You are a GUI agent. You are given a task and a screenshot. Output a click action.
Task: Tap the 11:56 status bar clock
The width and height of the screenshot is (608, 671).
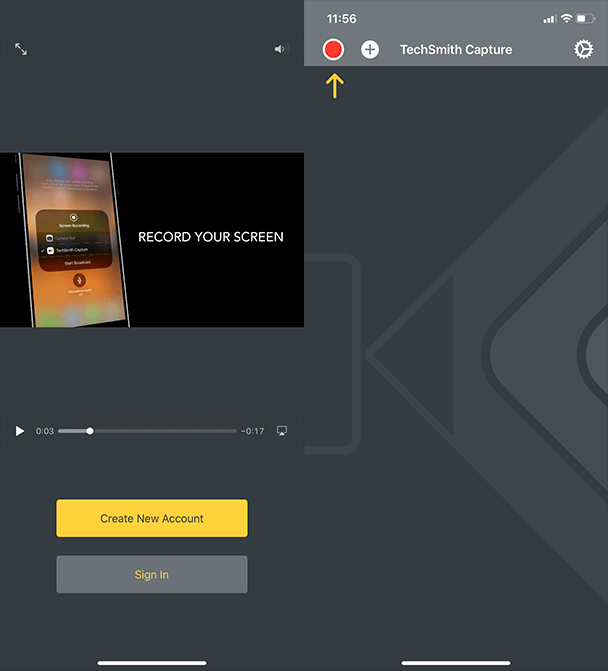[x=341, y=19]
